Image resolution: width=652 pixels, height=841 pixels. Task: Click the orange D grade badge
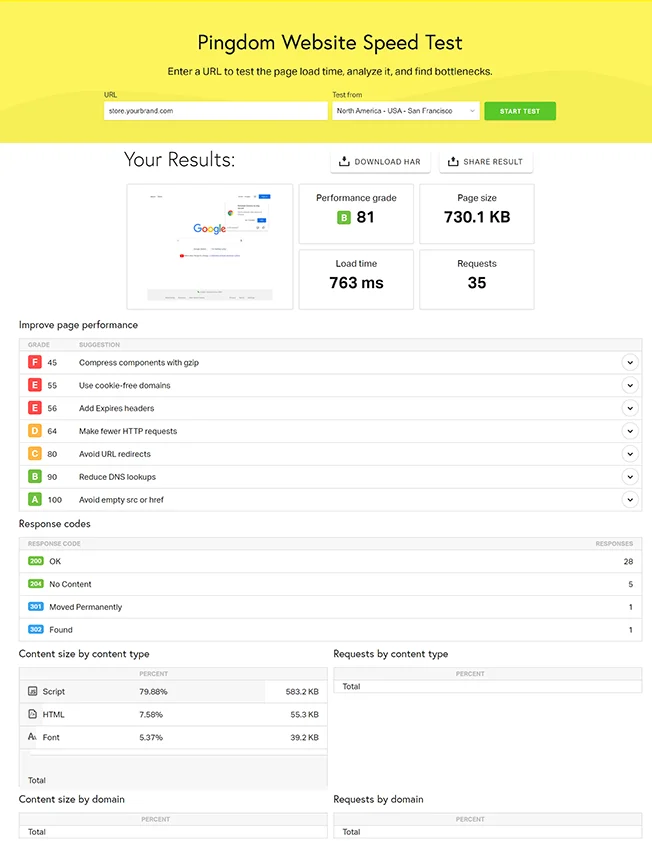(35, 431)
